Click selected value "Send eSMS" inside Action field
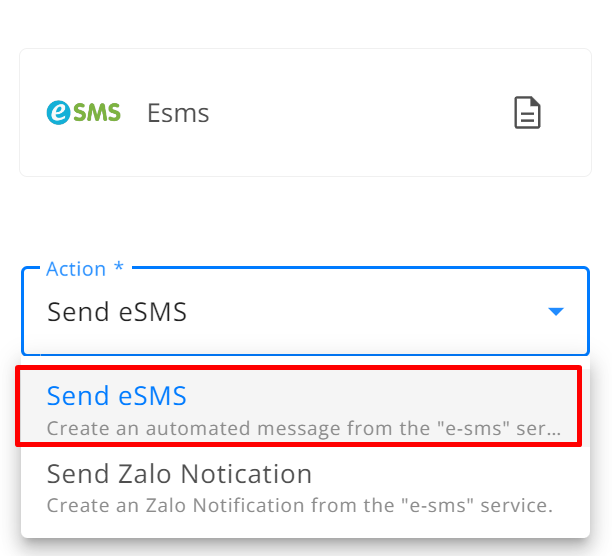This screenshot has width=612, height=556. pos(117,312)
